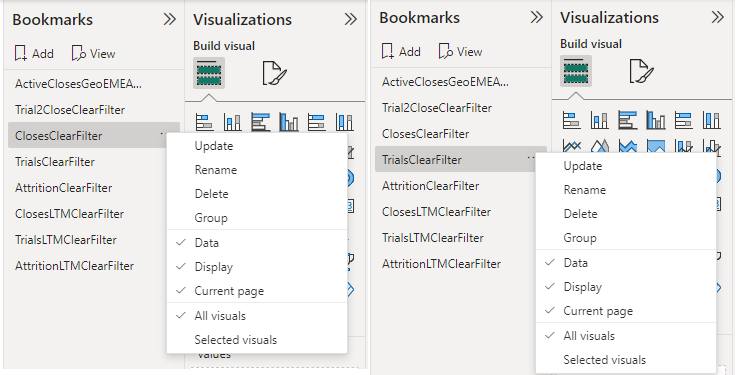738x375 pixels.
Task: Toggle Data option in TrialsClearFilter menu
Action: pos(626,263)
